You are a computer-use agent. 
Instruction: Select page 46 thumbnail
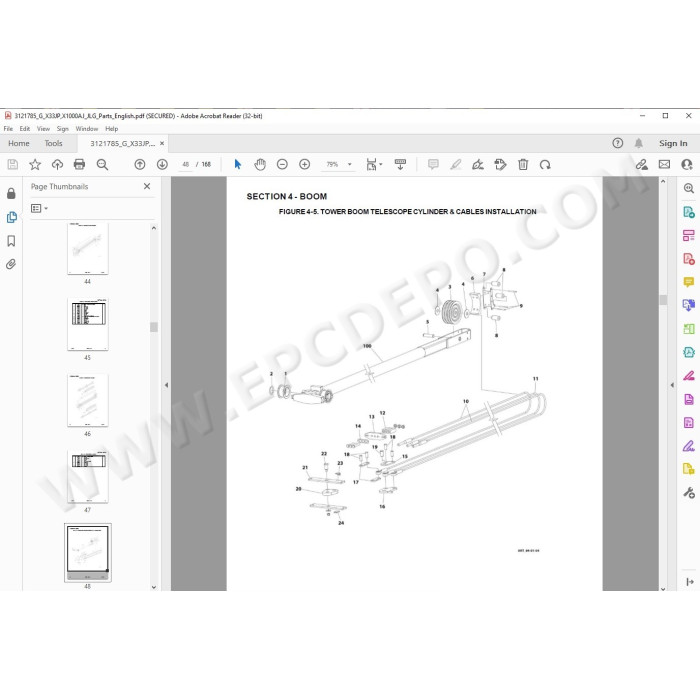(x=88, y=400)
